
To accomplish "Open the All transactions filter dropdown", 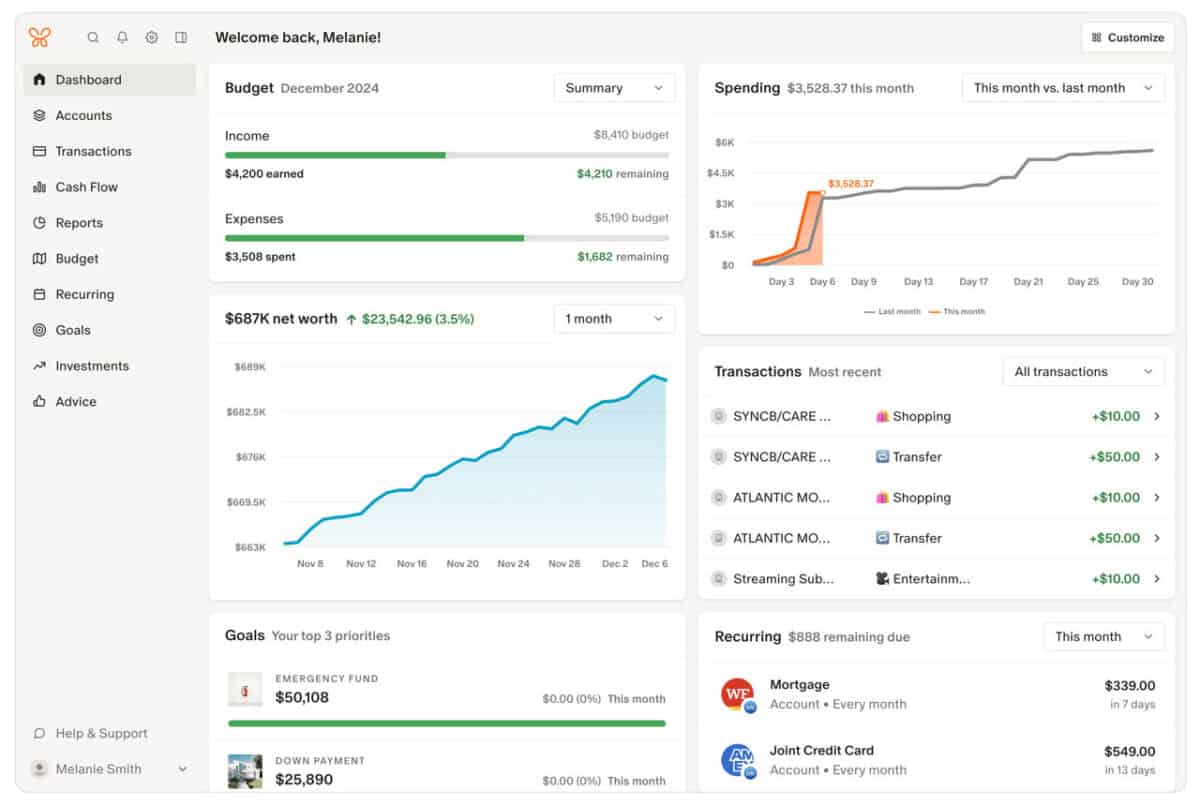I will (x=1083, y=372).
